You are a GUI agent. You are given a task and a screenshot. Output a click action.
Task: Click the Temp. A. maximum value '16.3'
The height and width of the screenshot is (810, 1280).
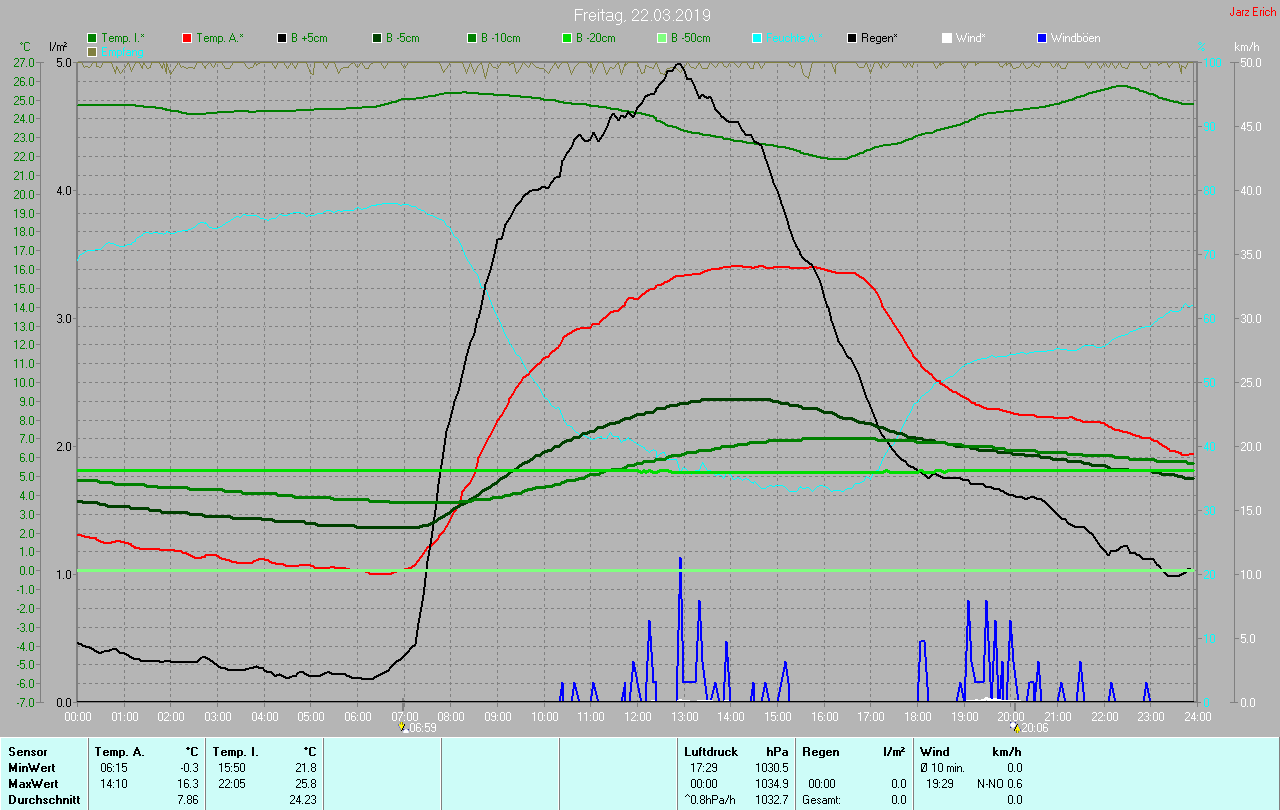(188, 784)
